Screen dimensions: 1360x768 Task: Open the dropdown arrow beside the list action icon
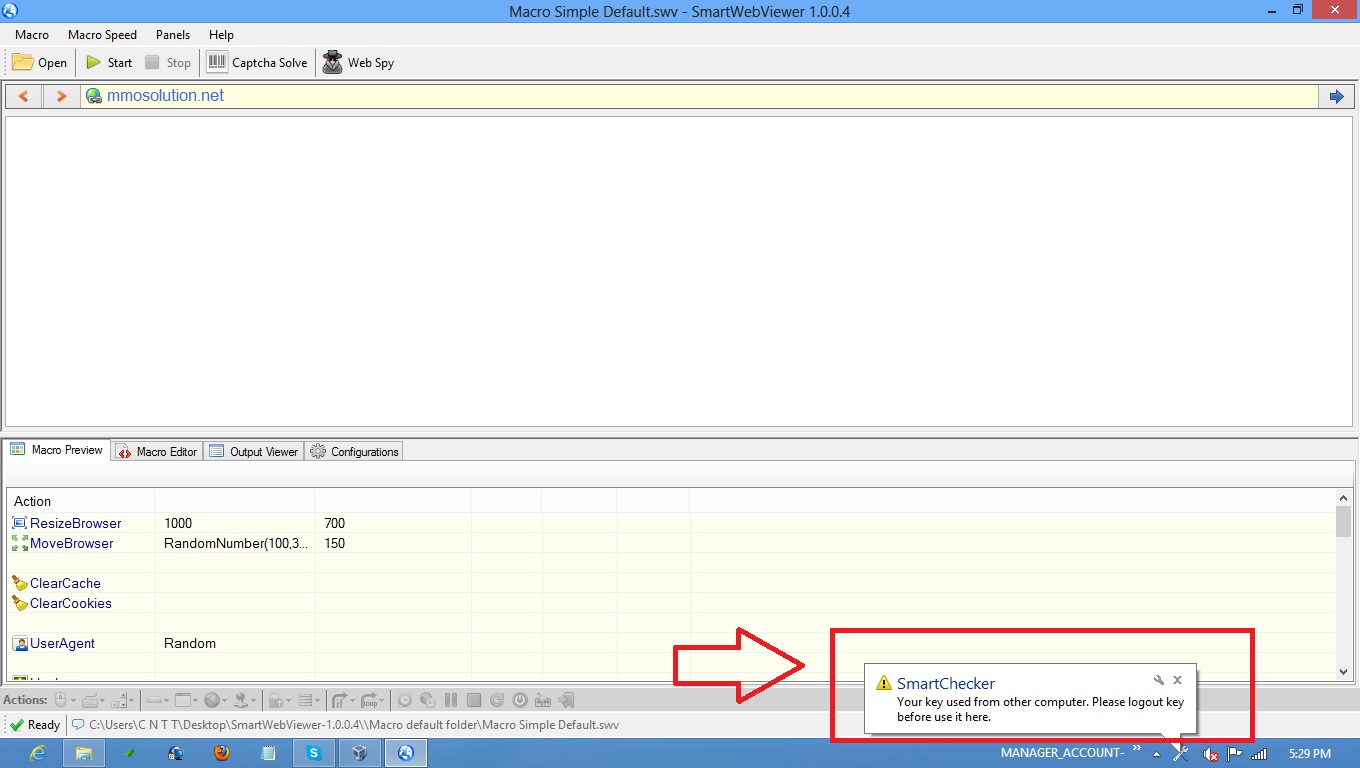click(x=318, y=701)
